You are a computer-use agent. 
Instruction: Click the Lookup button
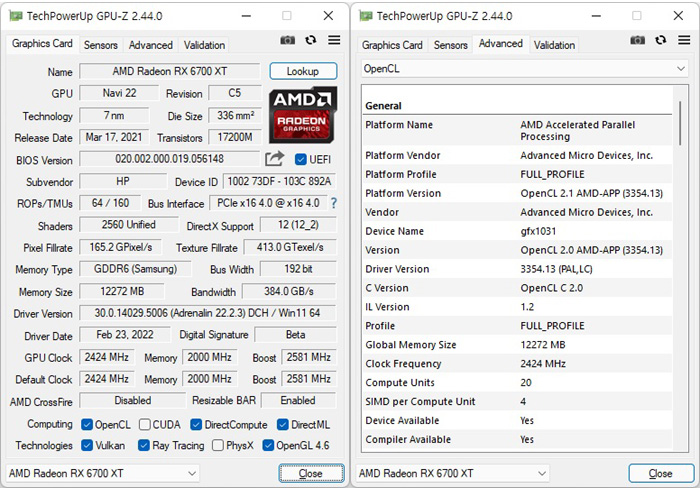(303, 71)
